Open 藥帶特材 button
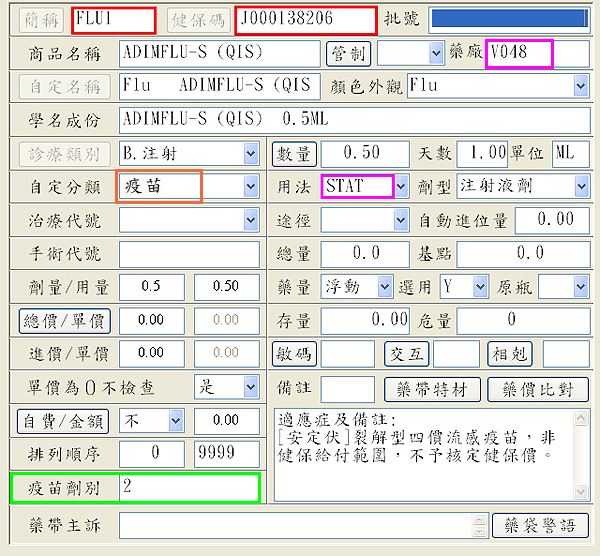600x556 pixels. click(x=433, y=389)
